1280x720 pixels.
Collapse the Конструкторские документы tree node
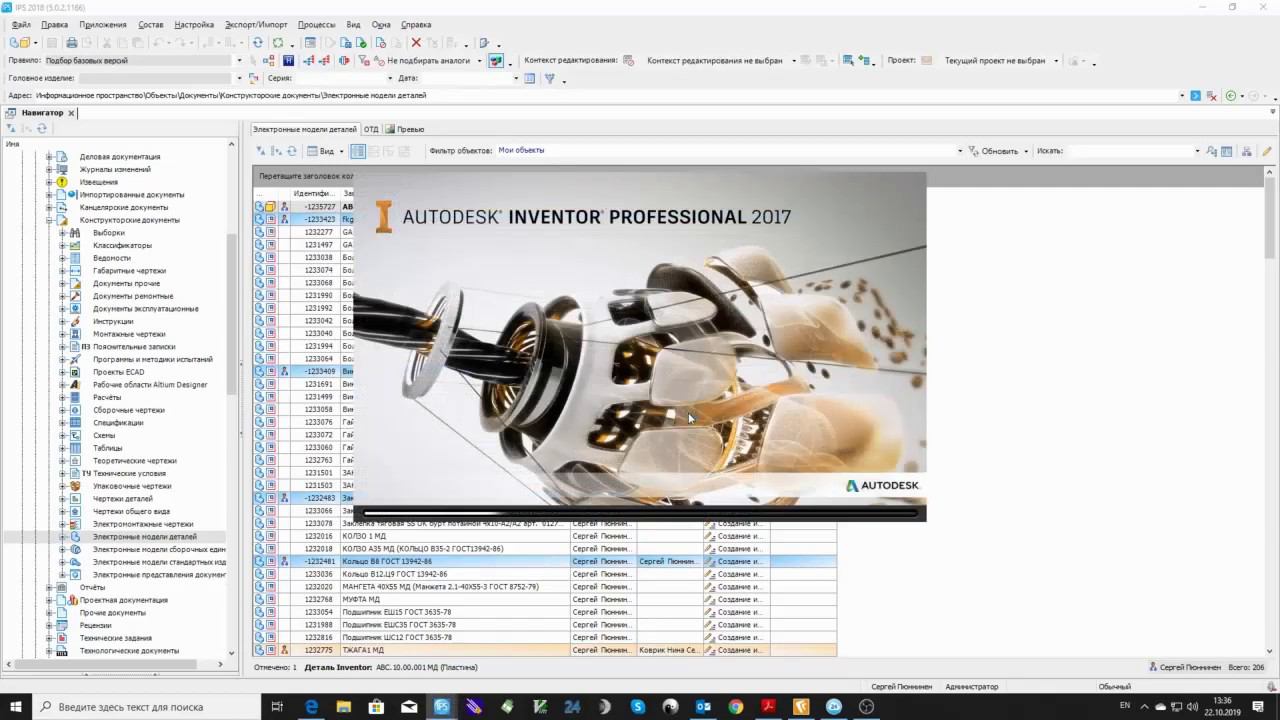pyautogui.click(x=49, y=220)
